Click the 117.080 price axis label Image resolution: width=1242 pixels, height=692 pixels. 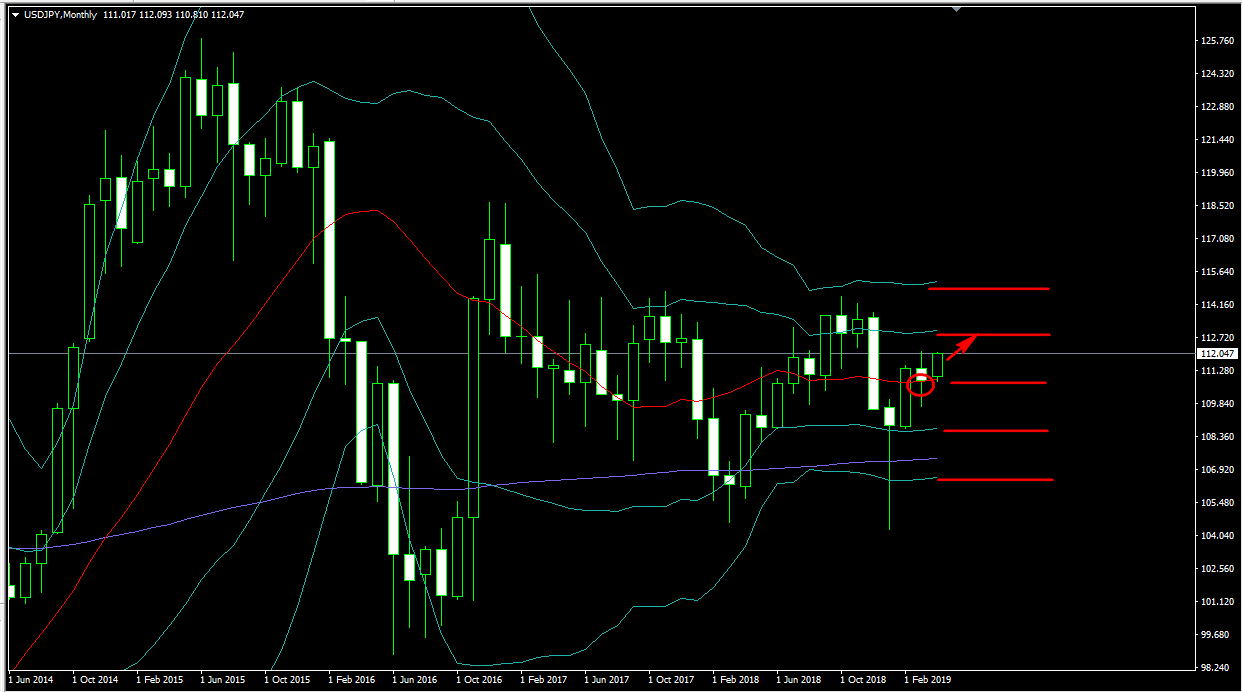pyautogui.click(x=1218, y=239)
